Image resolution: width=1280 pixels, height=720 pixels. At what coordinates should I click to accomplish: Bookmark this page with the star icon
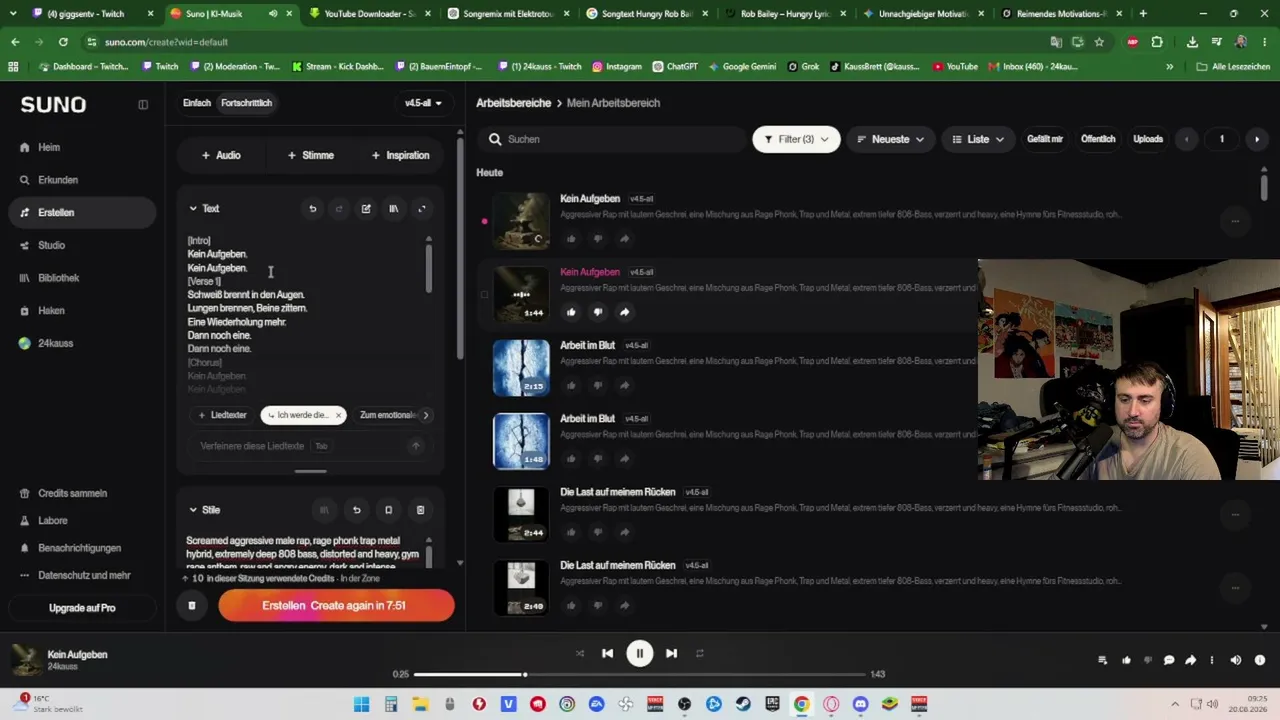pos(1099,42)
